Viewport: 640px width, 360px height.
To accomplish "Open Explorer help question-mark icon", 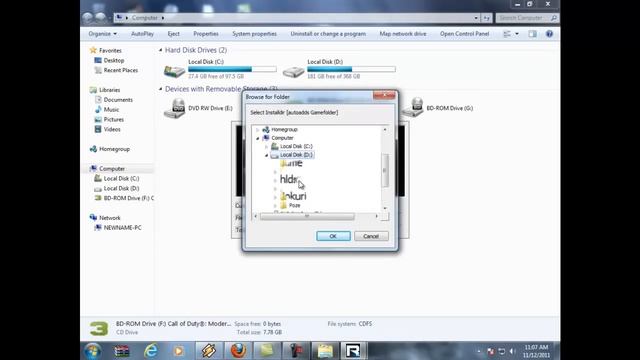I will click(x=549, y=34).
